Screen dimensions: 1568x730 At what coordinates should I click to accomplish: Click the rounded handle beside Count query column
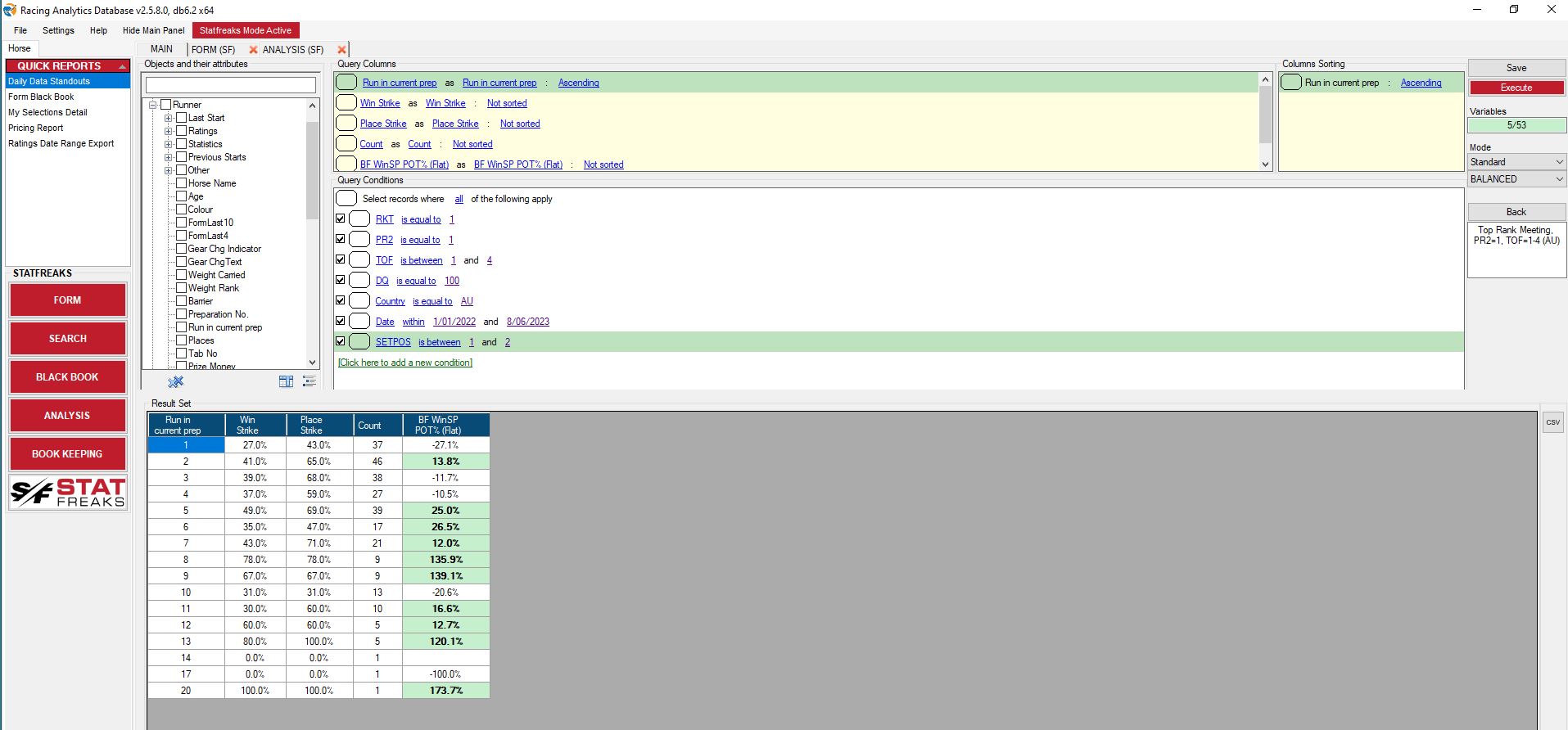tap(346, 144)
